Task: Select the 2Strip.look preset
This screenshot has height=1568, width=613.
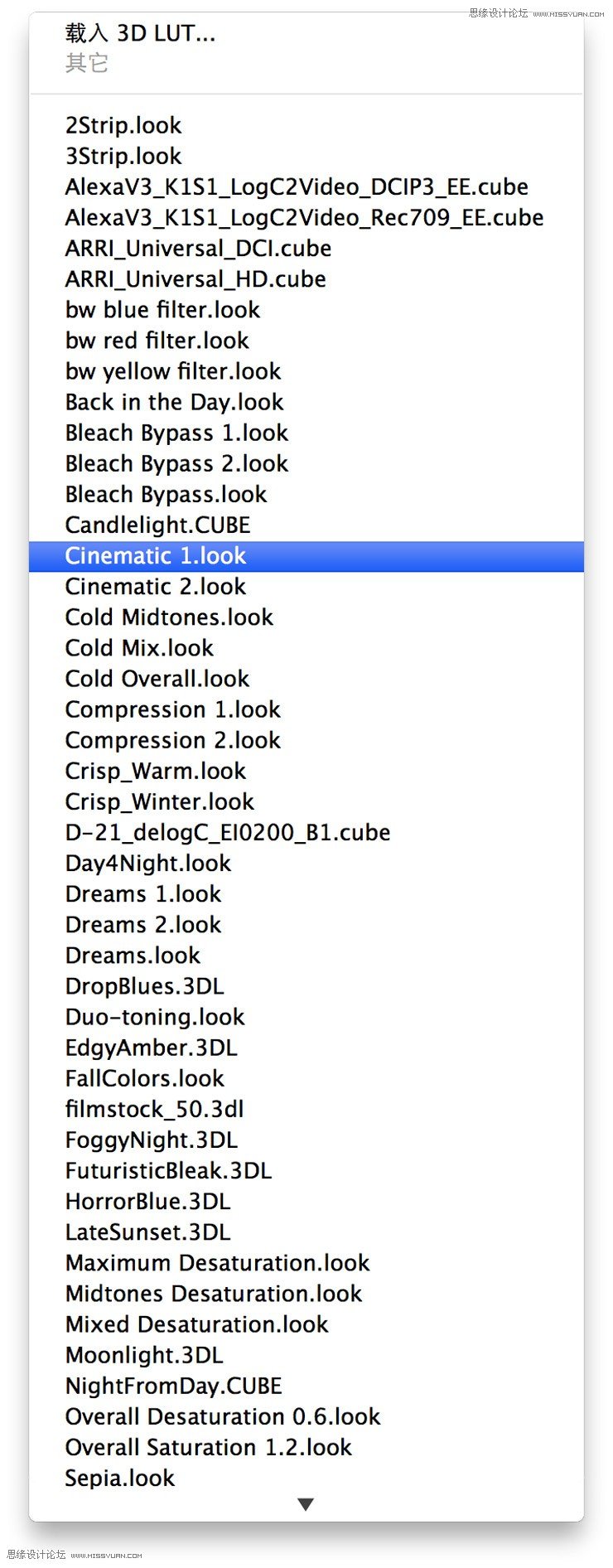Action: pos(123,125)
